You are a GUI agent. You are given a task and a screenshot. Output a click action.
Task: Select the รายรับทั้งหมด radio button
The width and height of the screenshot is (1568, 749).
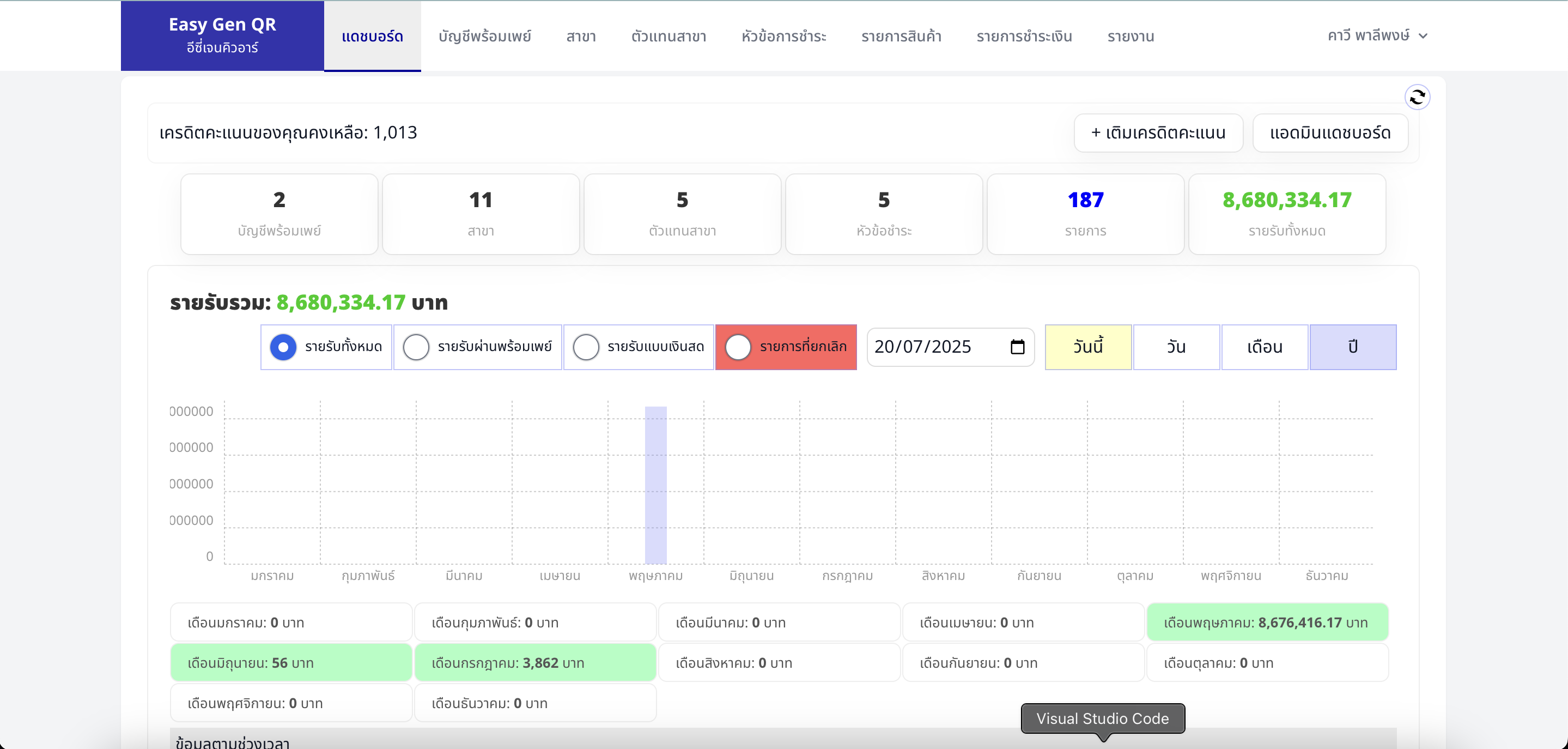click(x=283, y=347)
